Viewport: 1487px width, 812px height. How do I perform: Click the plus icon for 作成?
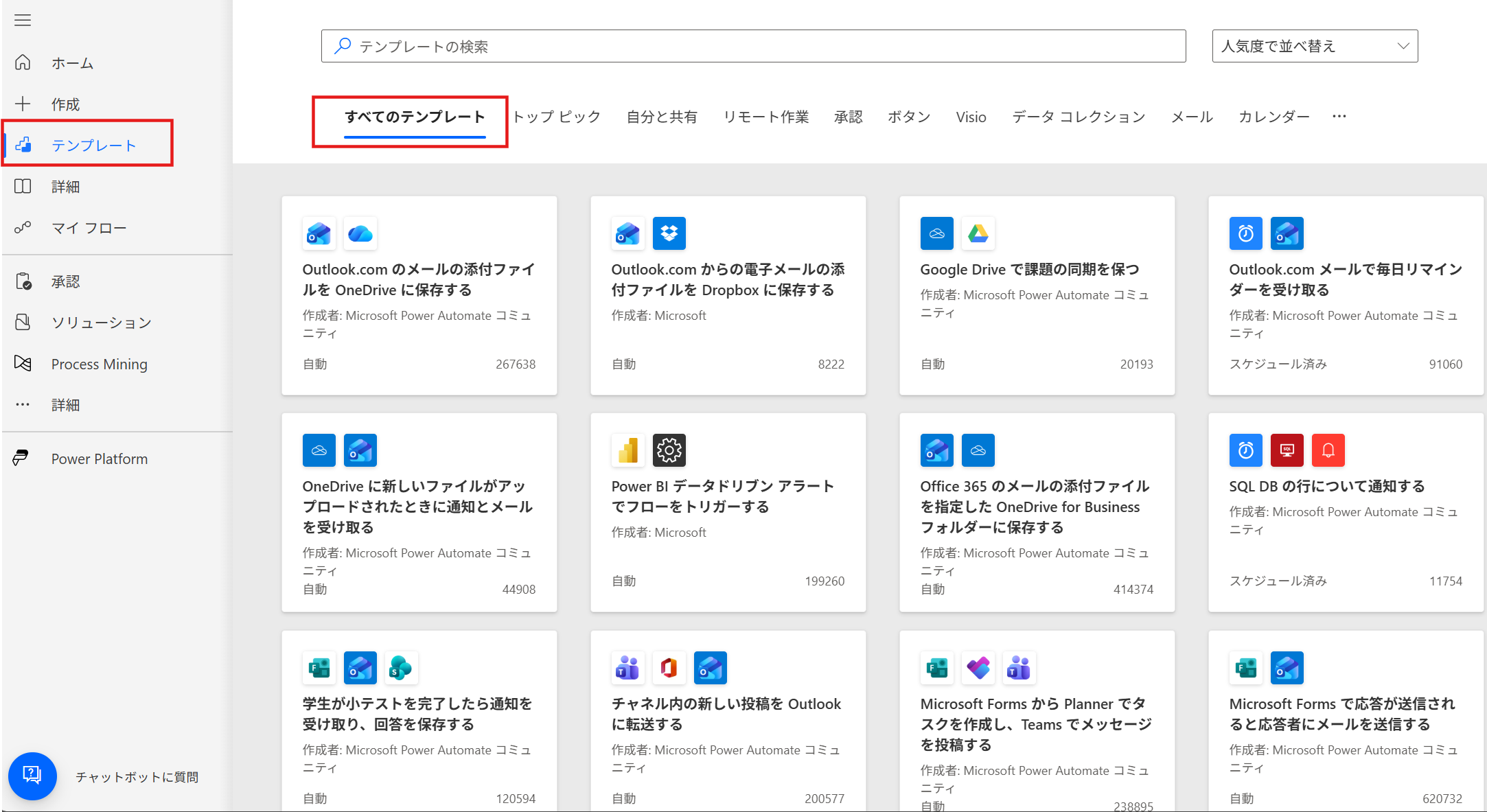pos(23,104)
